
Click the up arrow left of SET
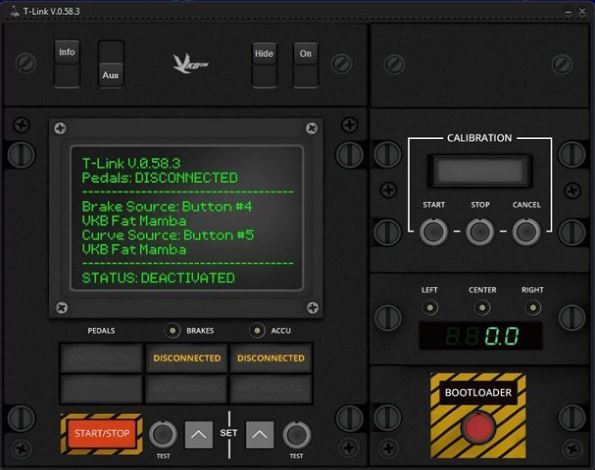(198, 435)
